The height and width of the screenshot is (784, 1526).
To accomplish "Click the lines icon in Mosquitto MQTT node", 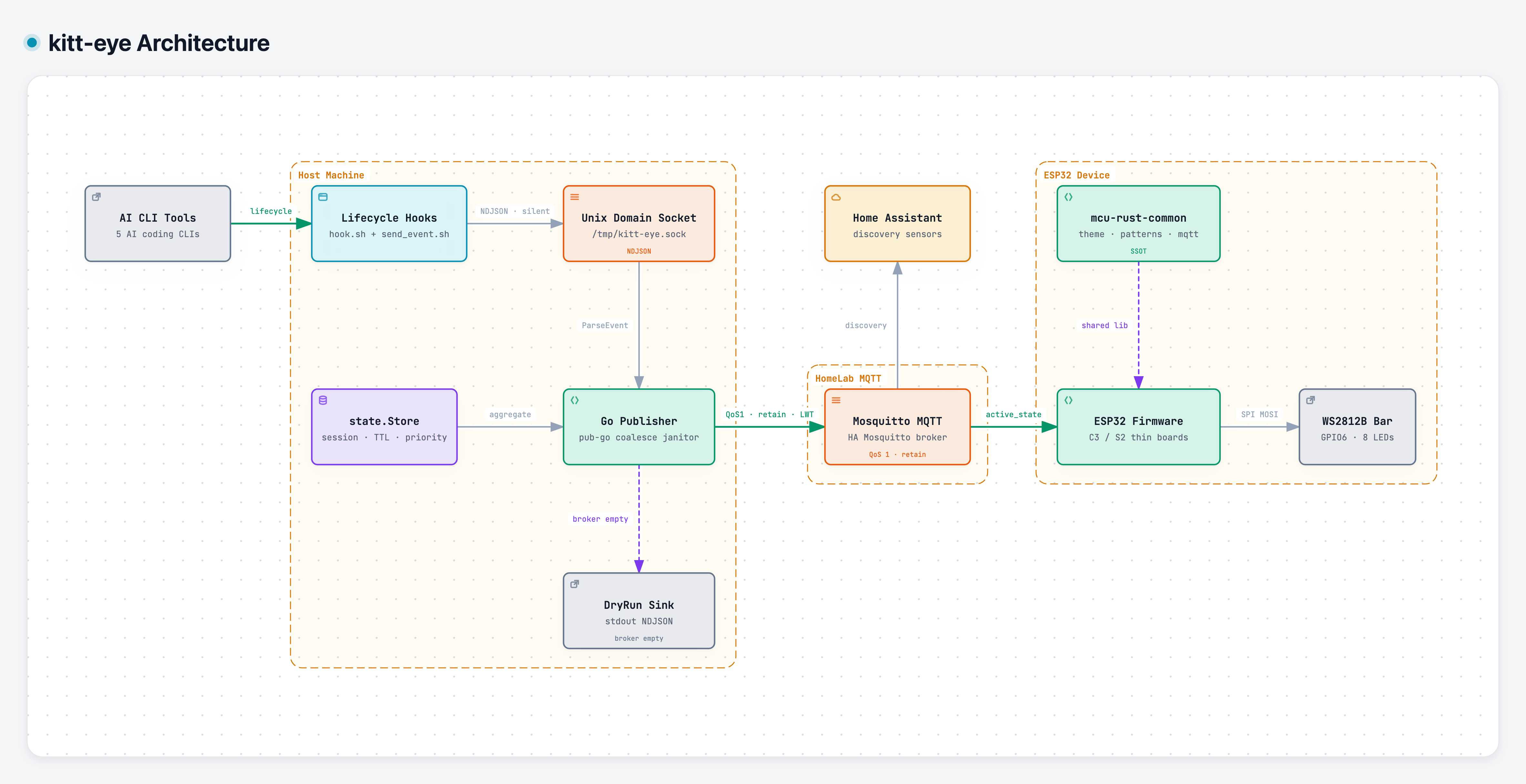I will (x=836, y=400).
